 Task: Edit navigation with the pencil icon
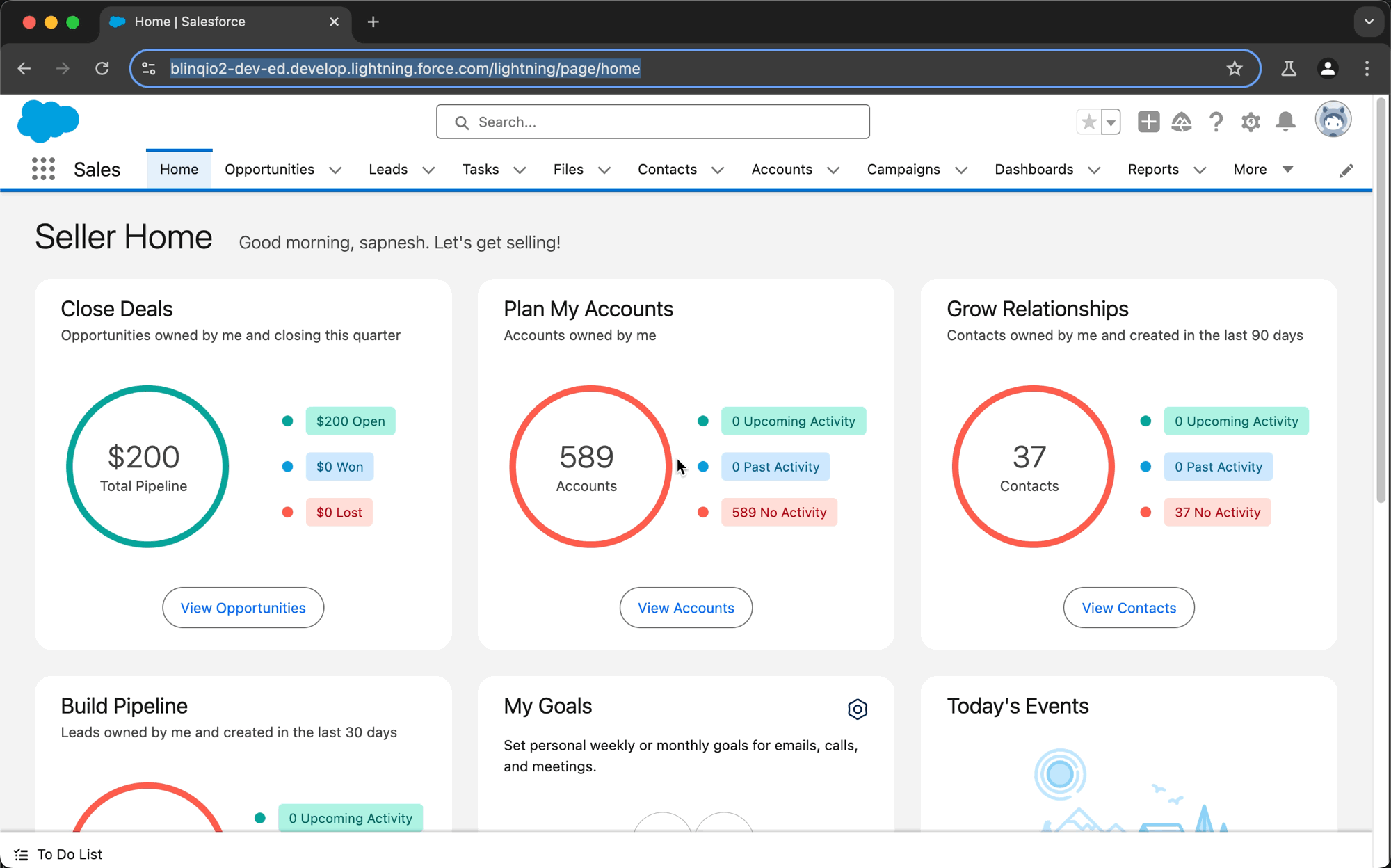[x=1346, y=170]
